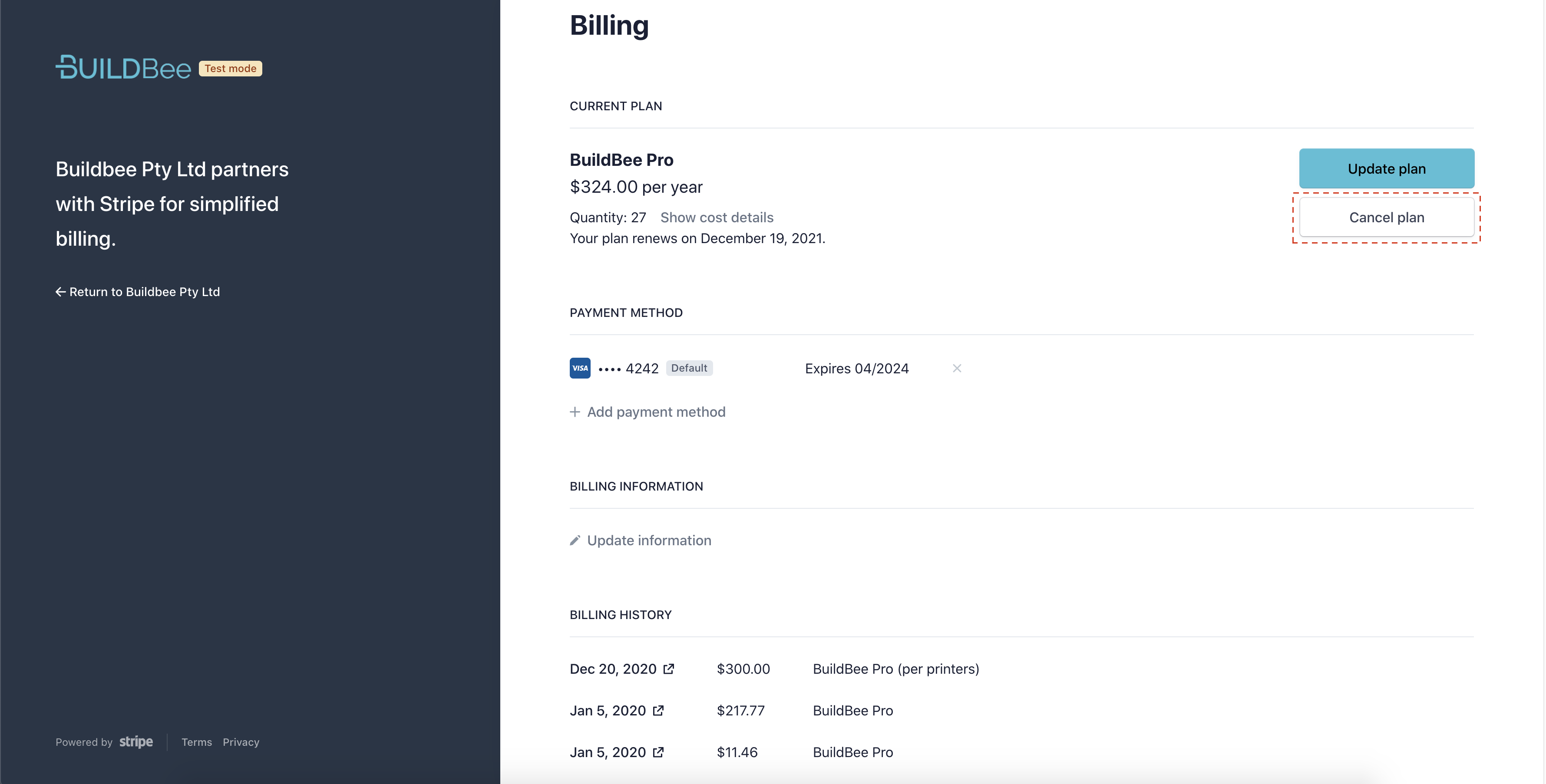The image size is (1546, 784).
Task: Click the BuildBee Pro plan name heading
Action: tap(621, 160)
